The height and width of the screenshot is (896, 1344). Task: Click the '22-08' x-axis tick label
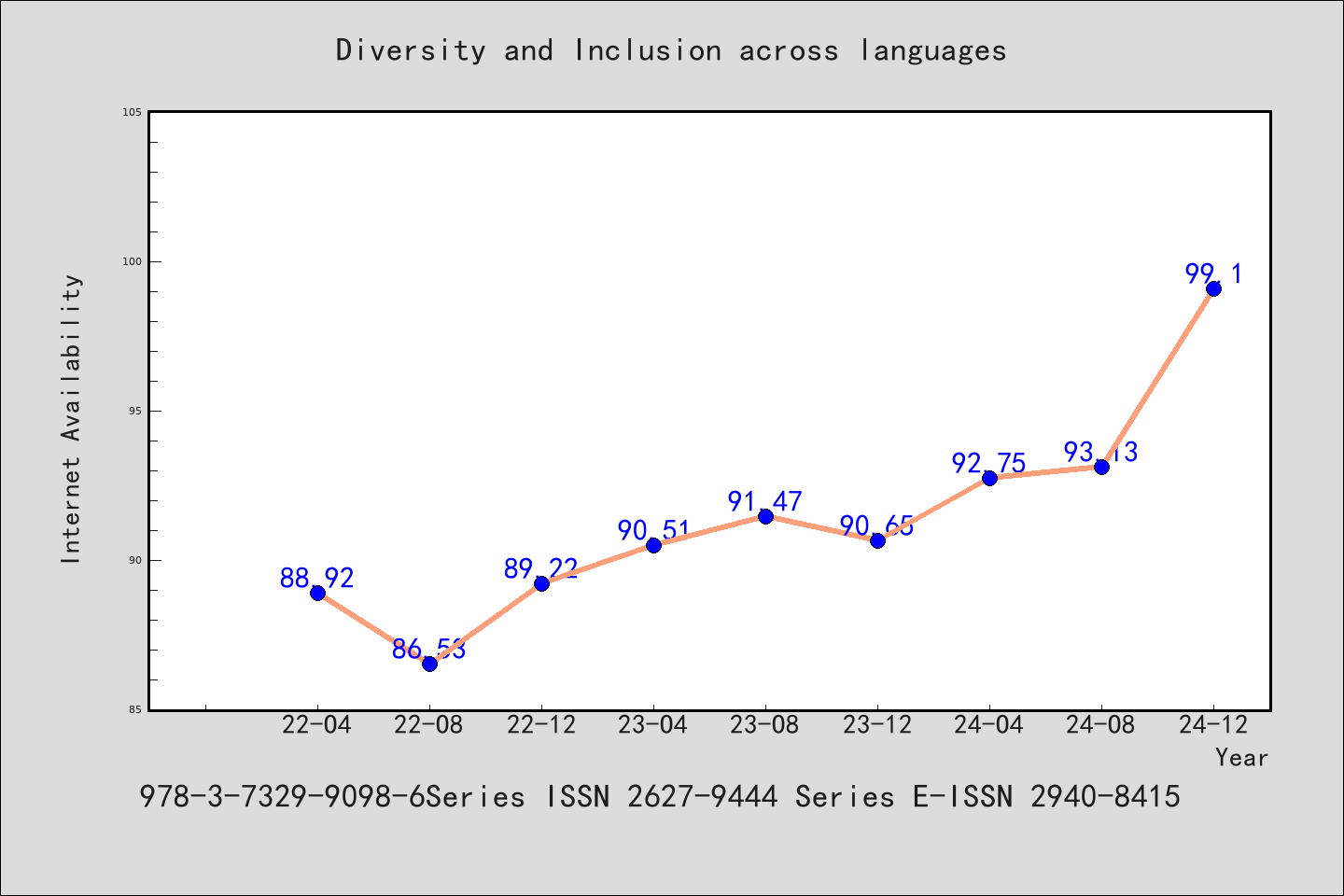(429, 724)
